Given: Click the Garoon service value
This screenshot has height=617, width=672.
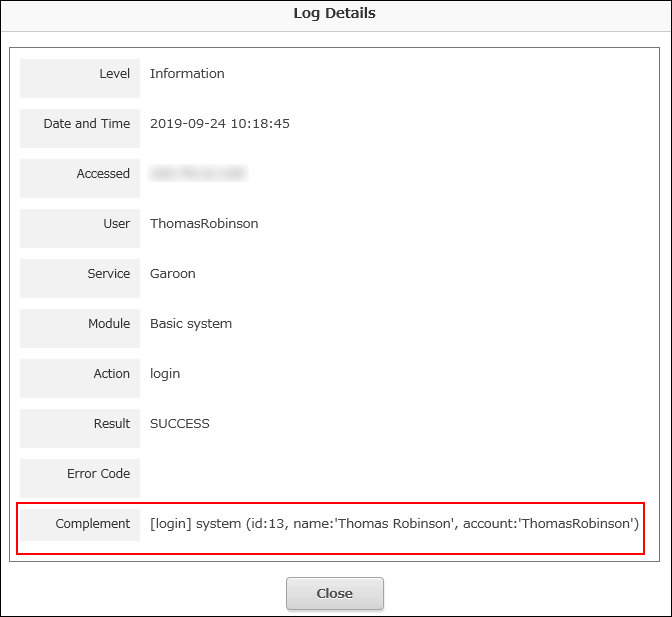Looking at the screenshot, I should pyautogui.click(x=173, y=274).
